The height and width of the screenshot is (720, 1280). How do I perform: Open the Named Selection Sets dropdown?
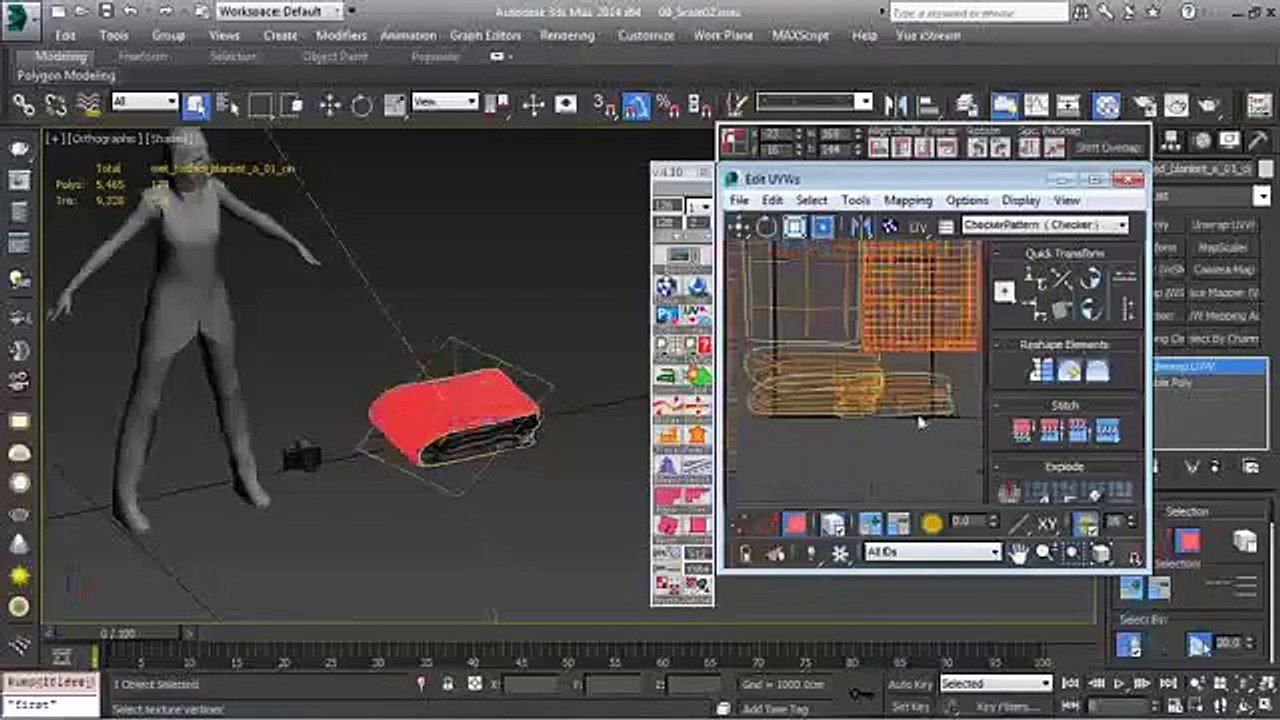point(815,102)
